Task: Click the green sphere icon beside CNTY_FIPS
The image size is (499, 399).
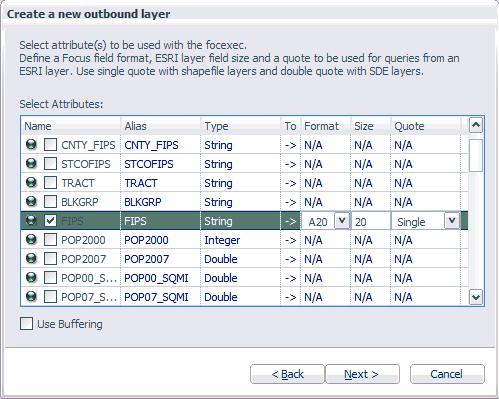Action: click(31, 145)
